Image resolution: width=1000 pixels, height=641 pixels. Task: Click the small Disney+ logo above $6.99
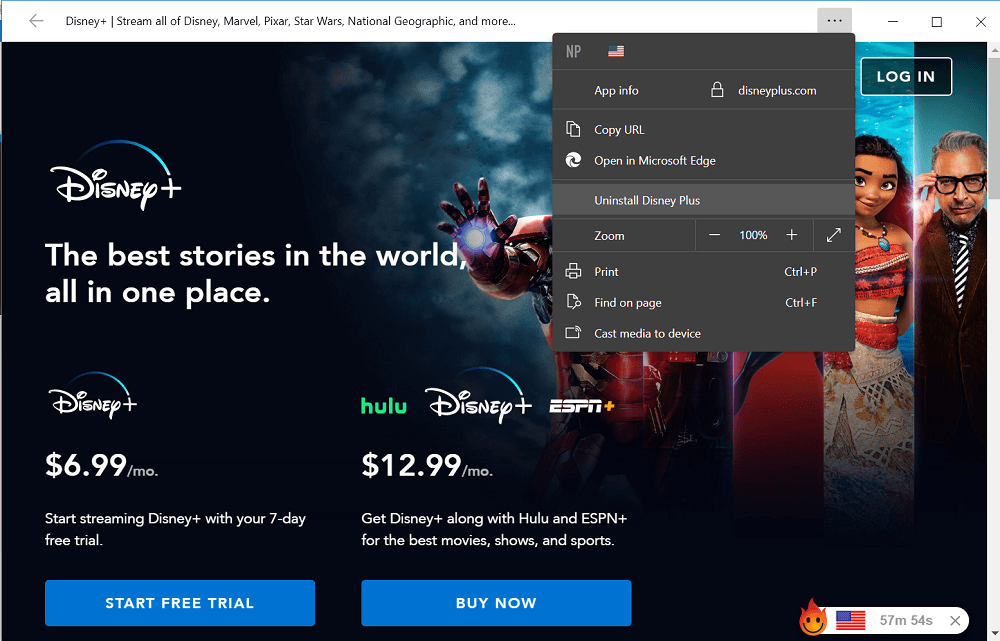(92, 395)
